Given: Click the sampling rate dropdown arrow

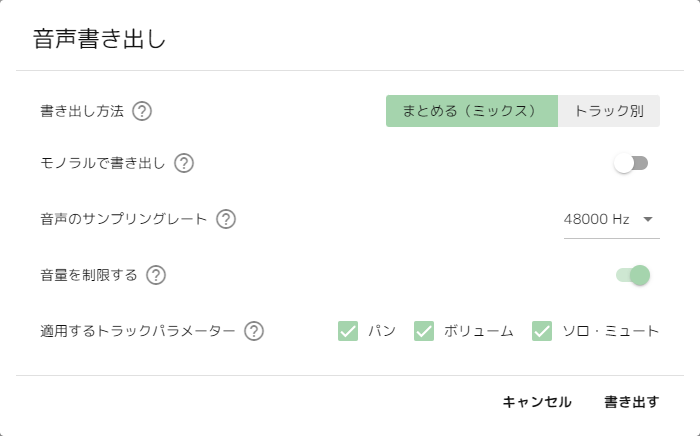Looking at the screenshot, I should pyautogui.click(x=648, y=220).
